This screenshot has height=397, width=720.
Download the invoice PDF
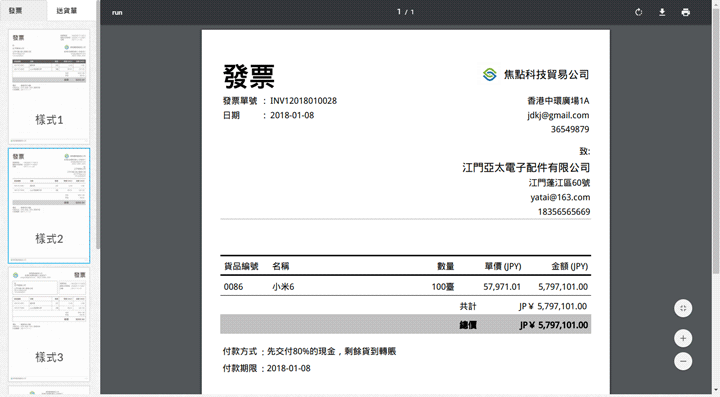pos(662,12)
